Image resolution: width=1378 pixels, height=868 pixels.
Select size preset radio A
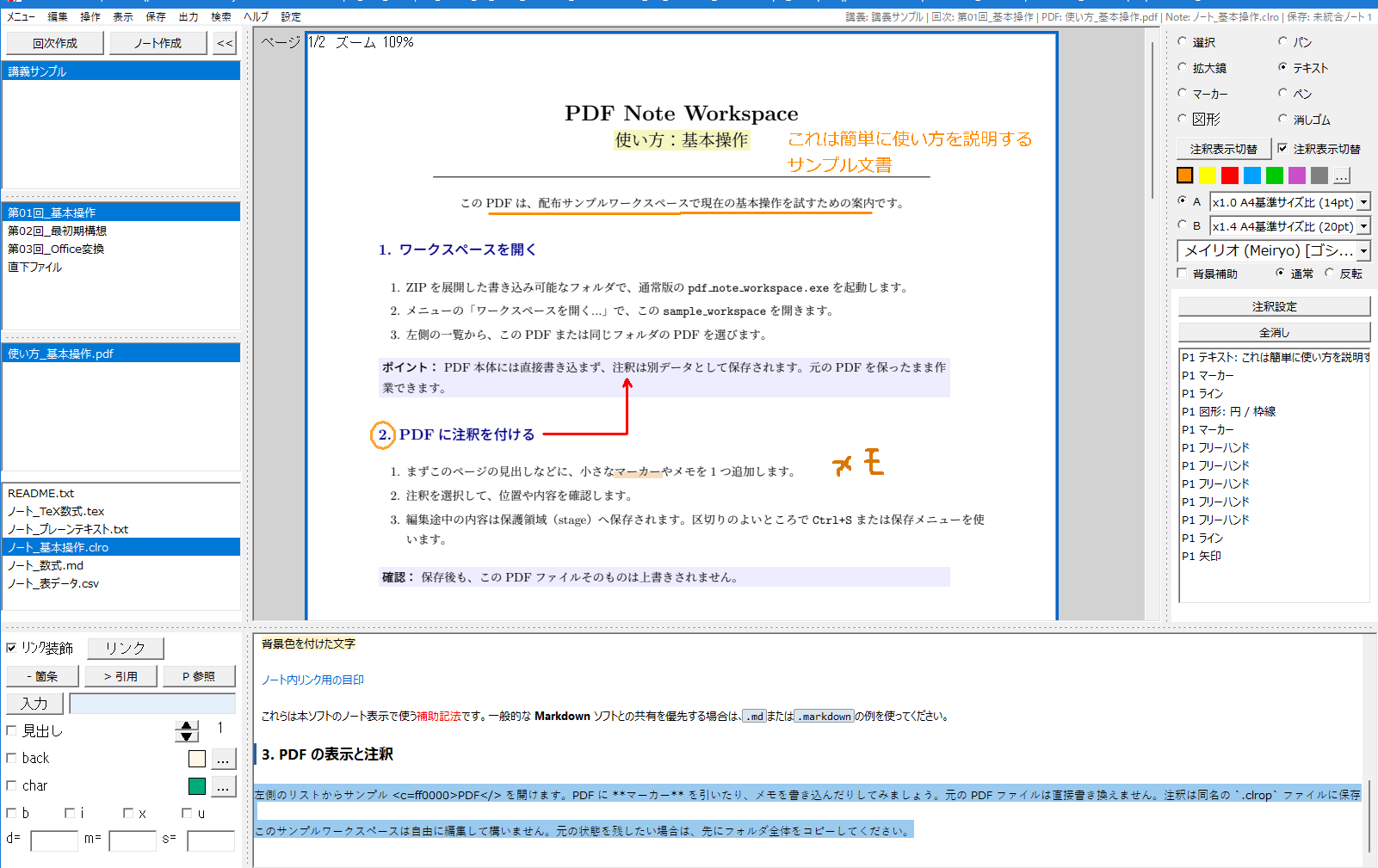(1183, 200)
